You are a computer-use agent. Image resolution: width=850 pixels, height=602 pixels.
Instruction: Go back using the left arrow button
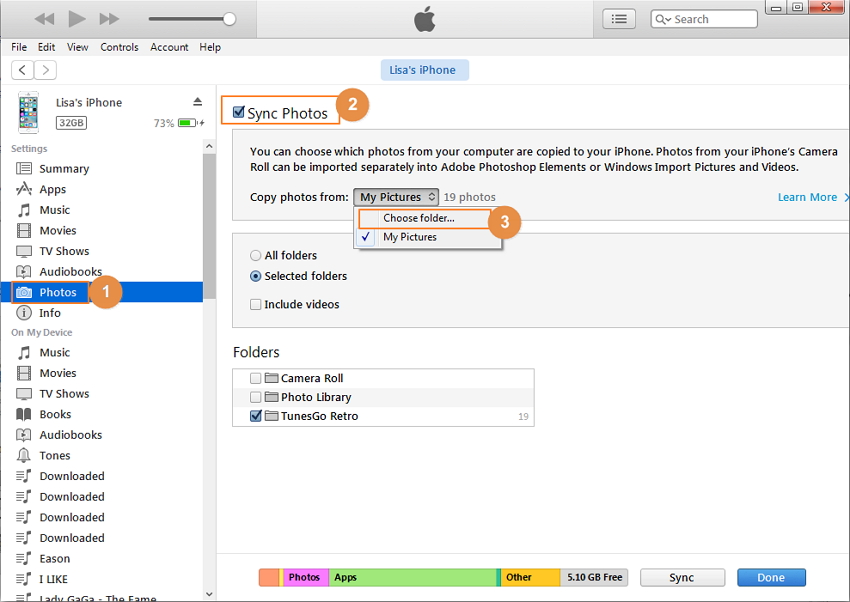tap(22, 70)
